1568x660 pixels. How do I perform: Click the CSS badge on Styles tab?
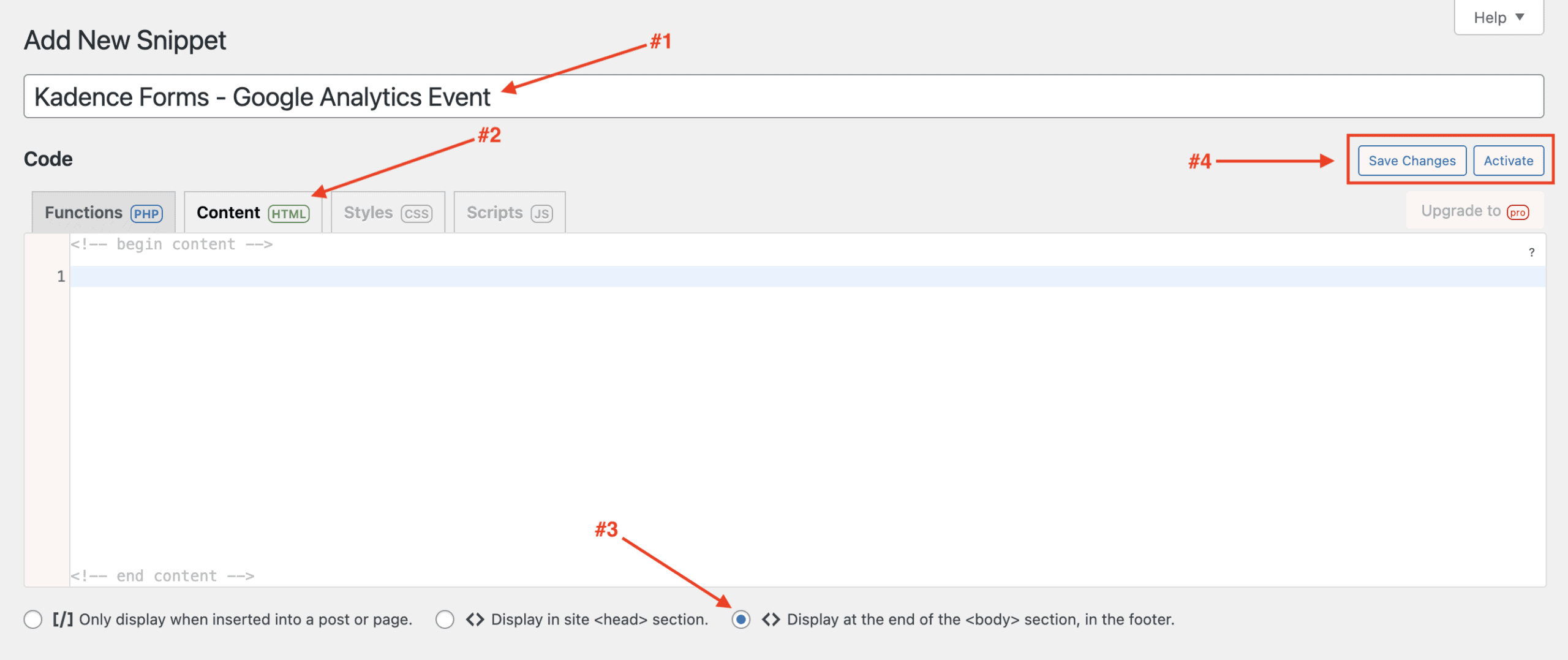click(x=415, y=213)
